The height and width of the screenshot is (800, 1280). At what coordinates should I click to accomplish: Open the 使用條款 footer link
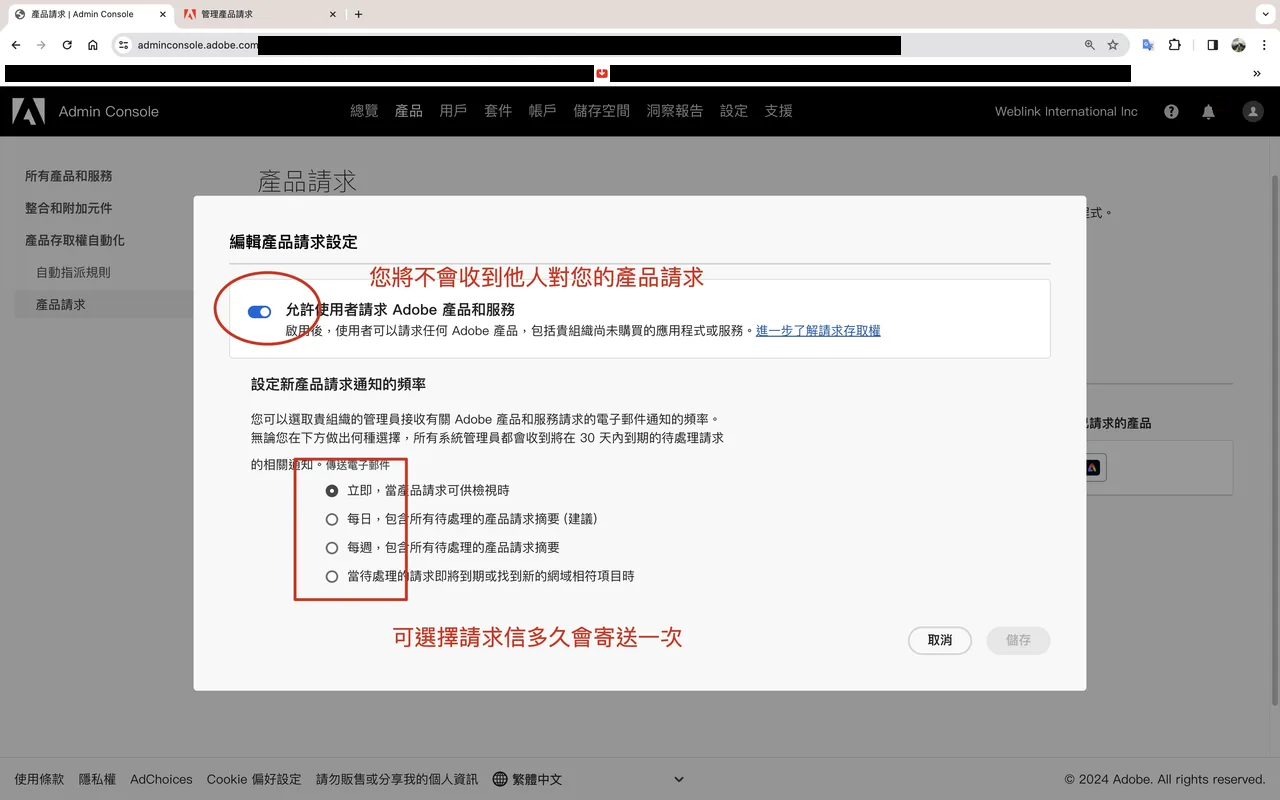coord(39,779)
